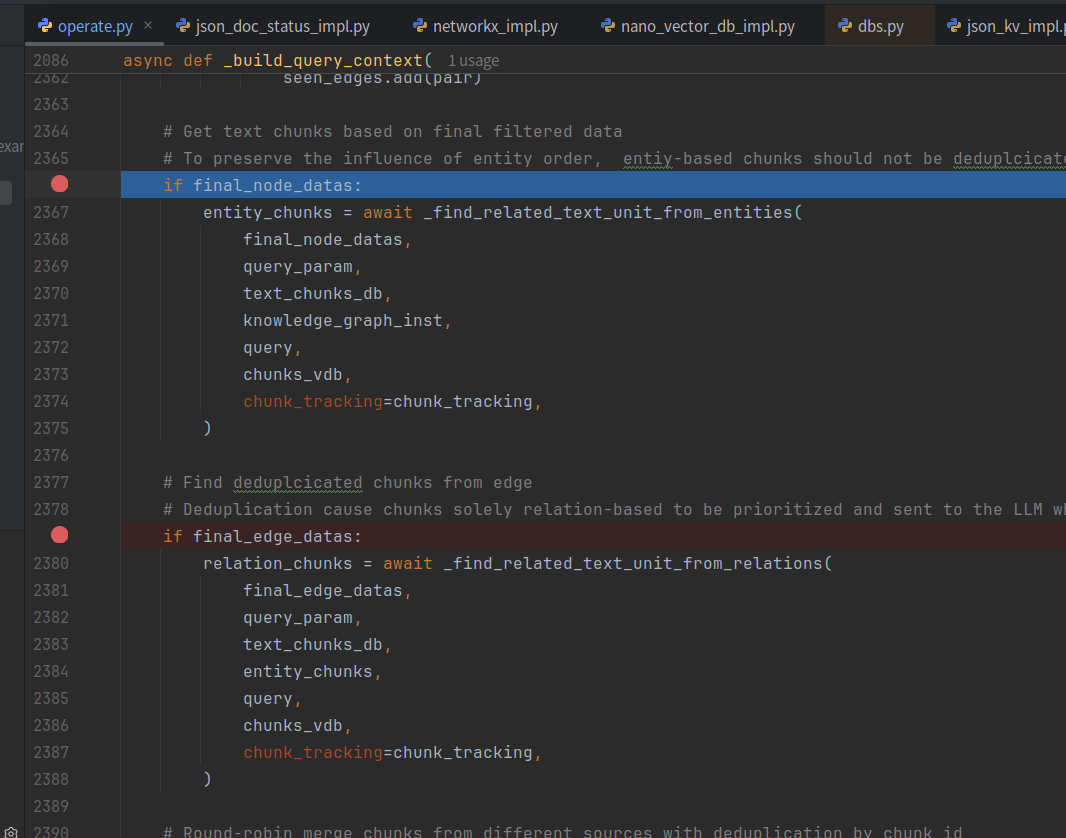Image resolution: width=1066 pixels, height=838 pixels.
Task: Click 'chunk_tracking' keyword on line 2387
Action: pyautogui.click(x=313, y=752)
